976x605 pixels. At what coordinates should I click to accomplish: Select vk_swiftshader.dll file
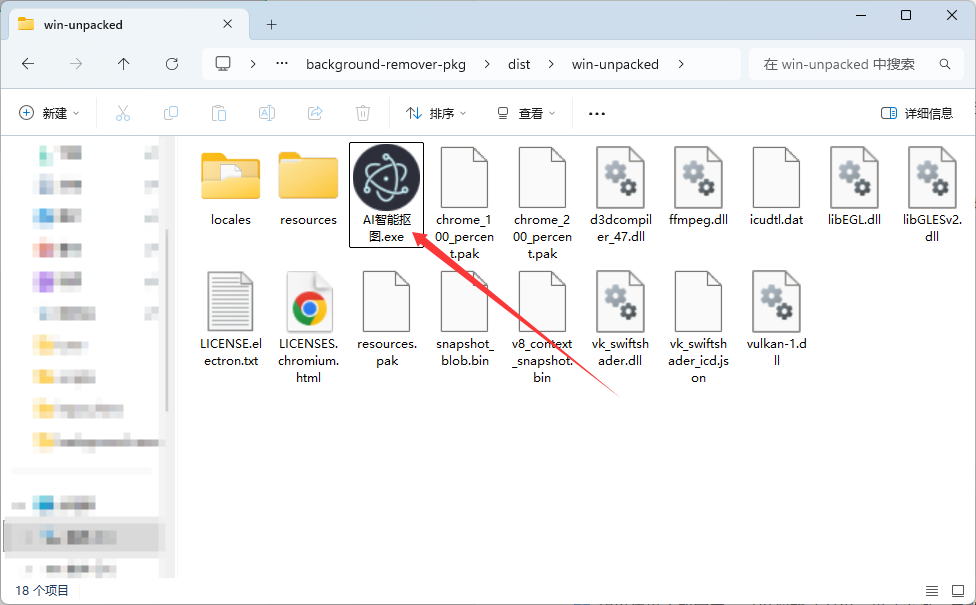point(620,319)
